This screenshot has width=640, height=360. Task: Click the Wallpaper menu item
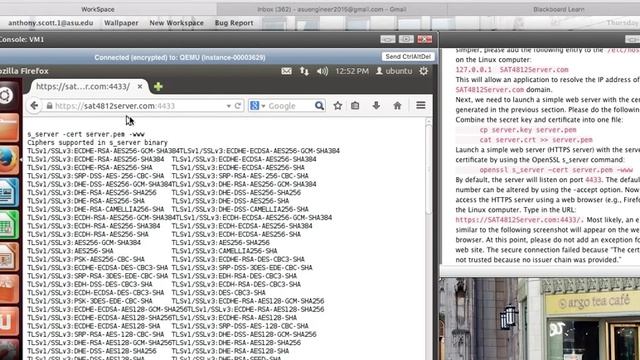(x=121, y=23)
